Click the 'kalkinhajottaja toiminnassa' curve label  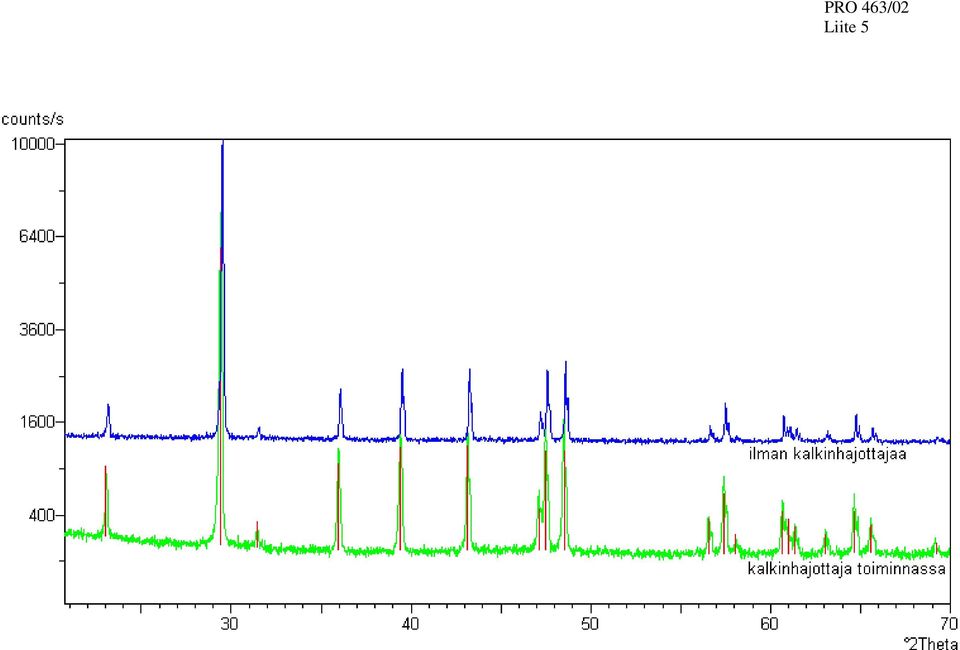[x=847, y=570]
